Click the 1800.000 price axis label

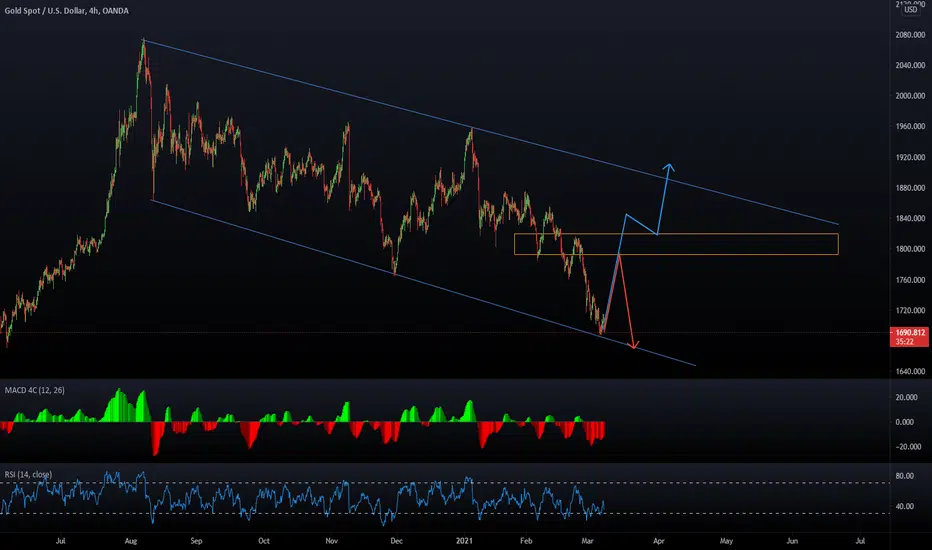point(910,249)
